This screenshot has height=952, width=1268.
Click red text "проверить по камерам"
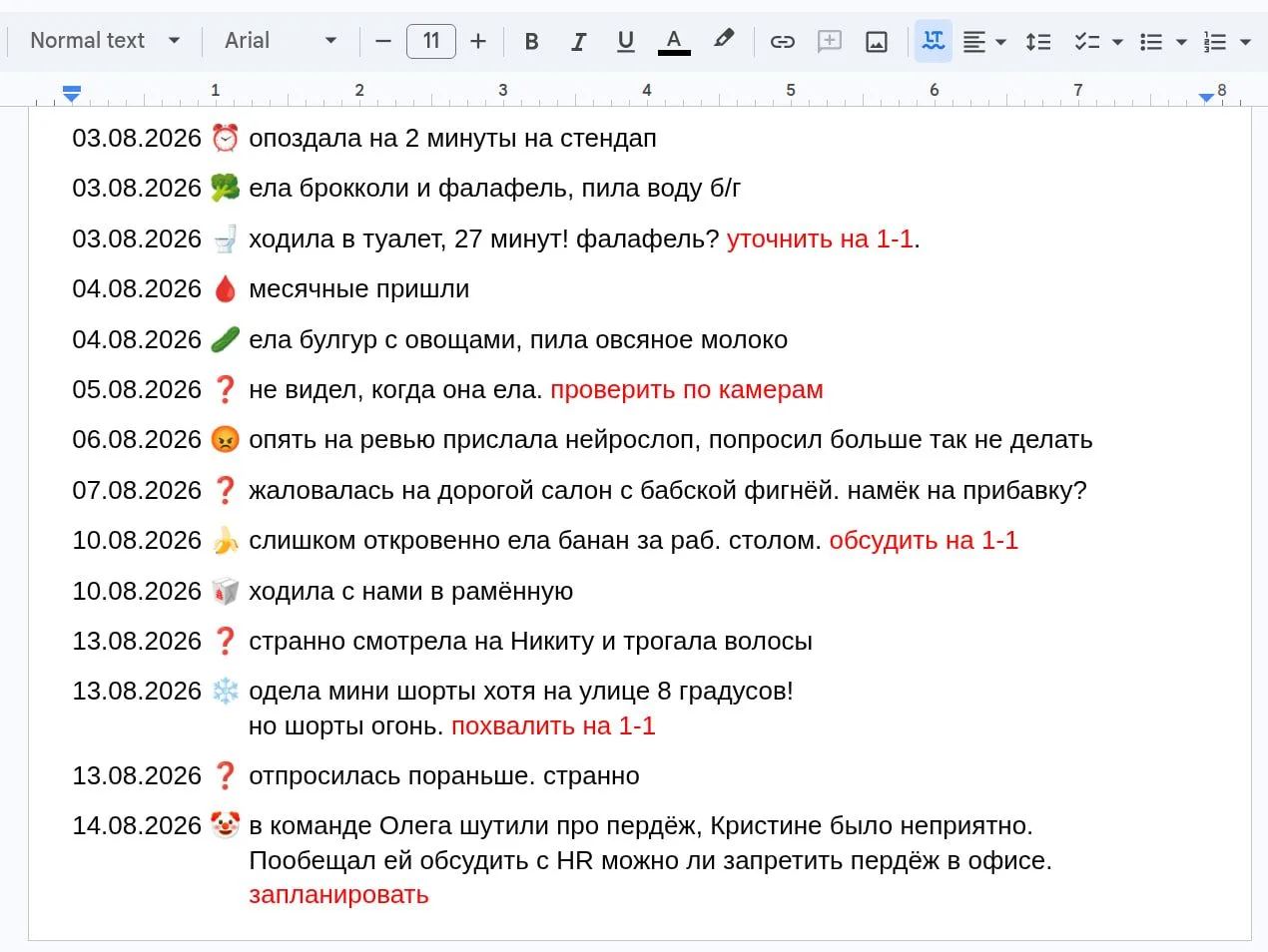687,390
